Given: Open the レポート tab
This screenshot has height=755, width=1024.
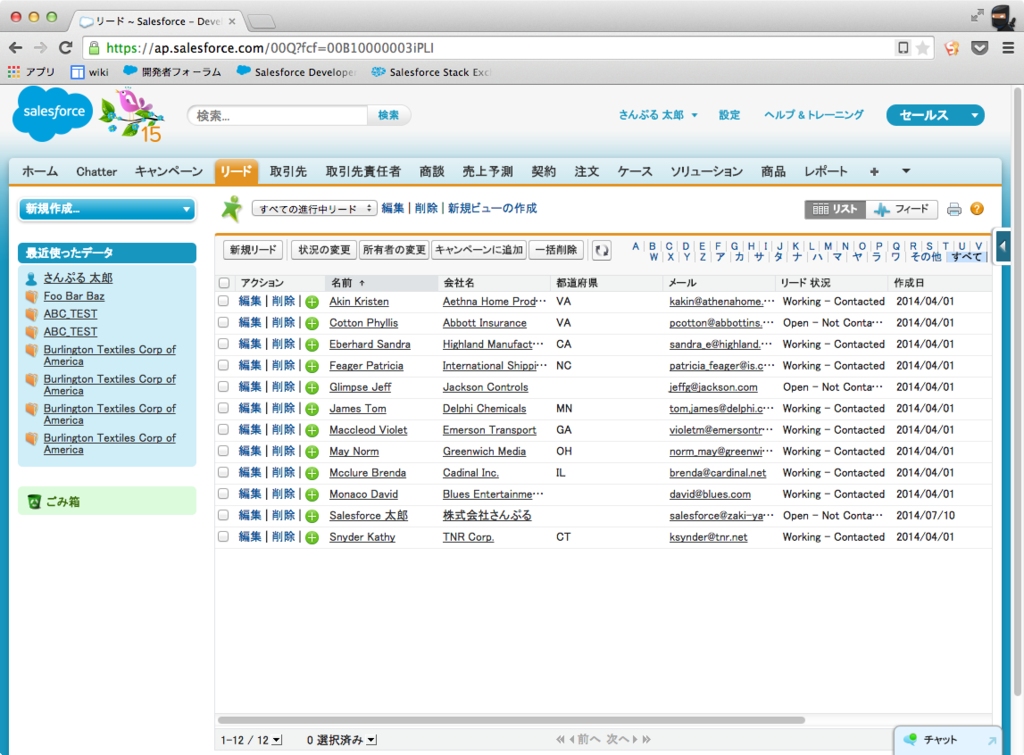Looking at the screenshot, I should pyautogui.click(x=825, y=172).
